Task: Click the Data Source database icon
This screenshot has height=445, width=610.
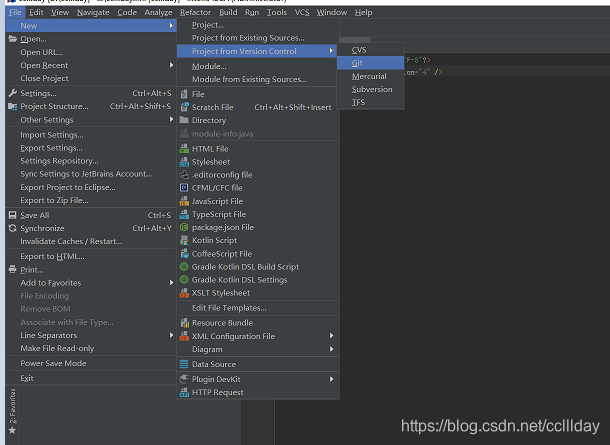Action: pos(184,364)
